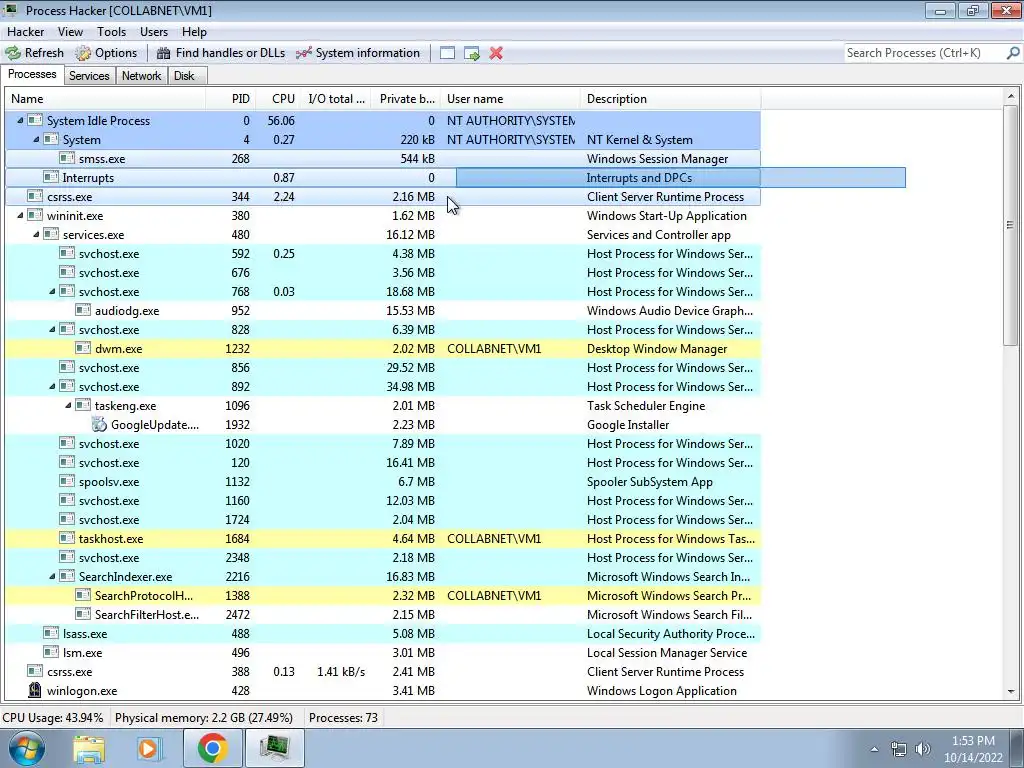Sort by User name column header
The image size is (1024, 768).
tap(510, 99)
